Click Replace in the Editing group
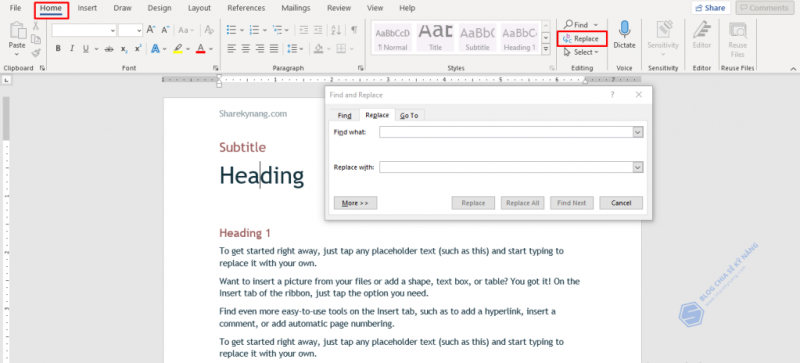The width and height of the screenshot is (800, 363). tap(582, 39)
